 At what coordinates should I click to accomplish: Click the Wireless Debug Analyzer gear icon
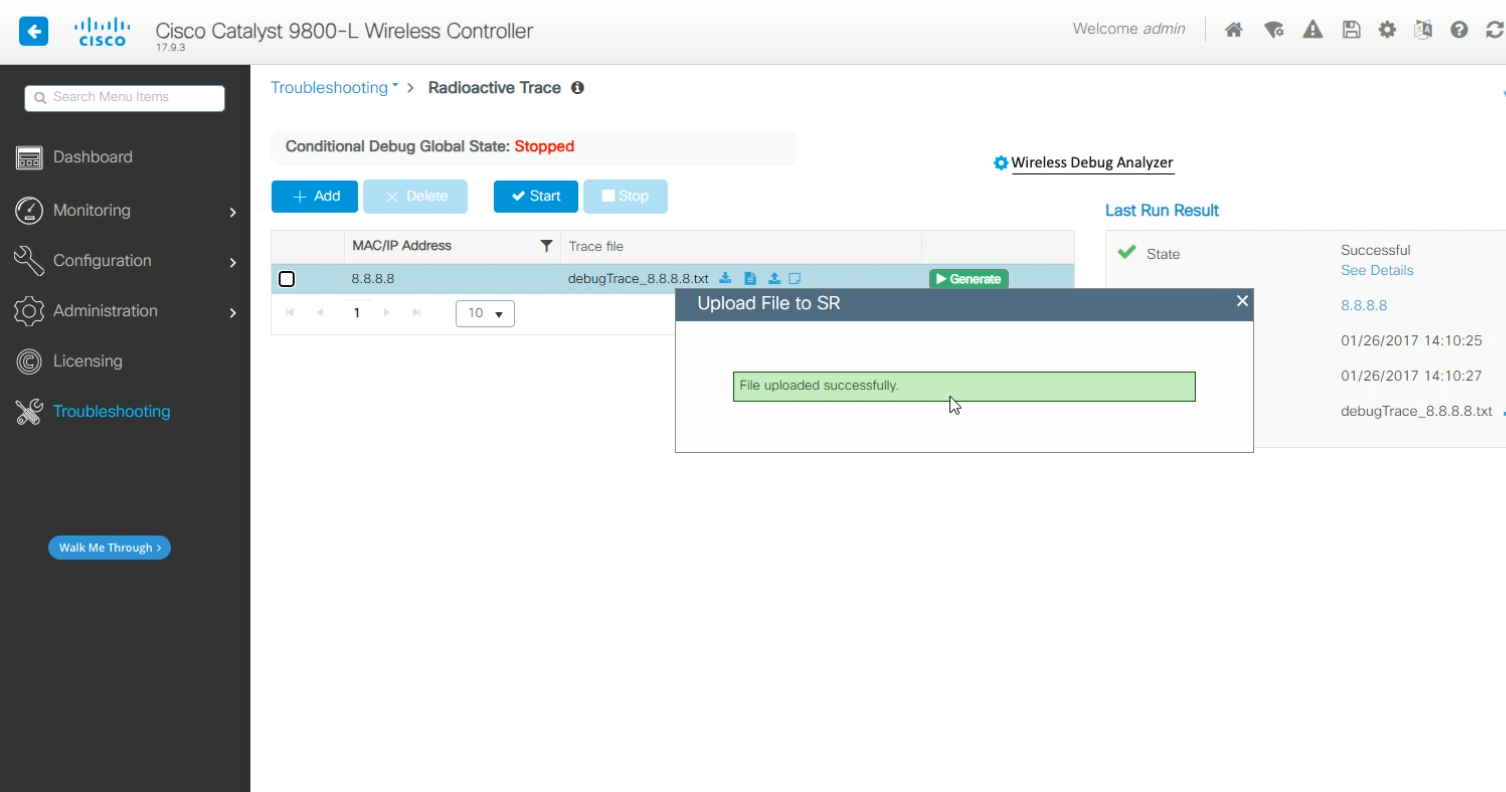[1000, 163]
